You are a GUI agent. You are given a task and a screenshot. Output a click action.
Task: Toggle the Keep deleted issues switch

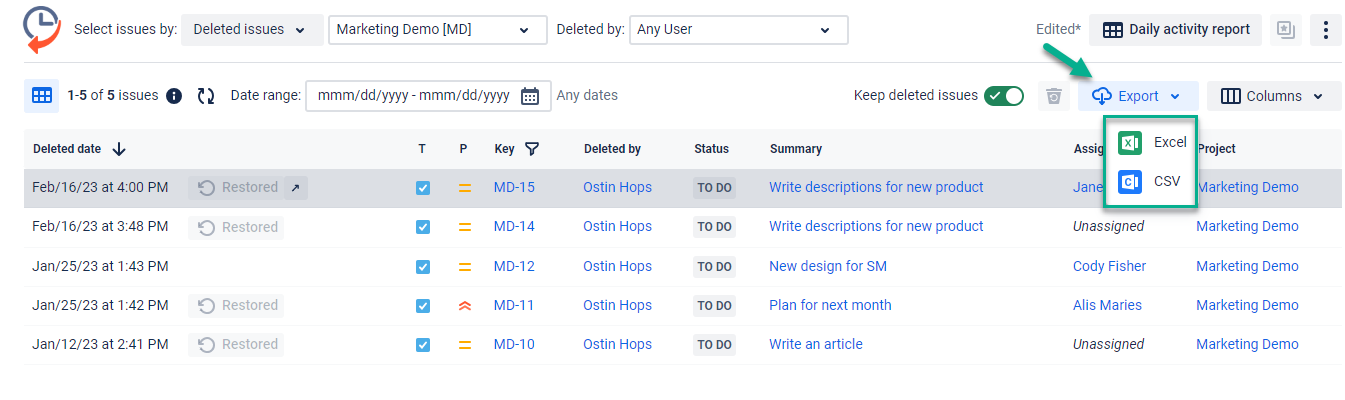click(x=1003, y=96)
